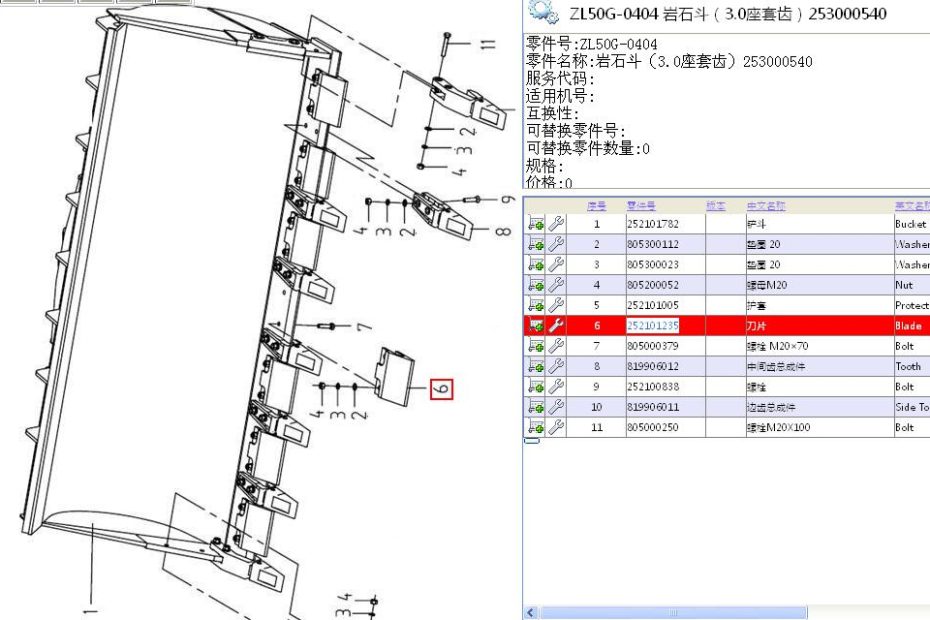930x620 pixels.
Task: Click the 中文名称 column header
Action: click(x=766, y=206)
